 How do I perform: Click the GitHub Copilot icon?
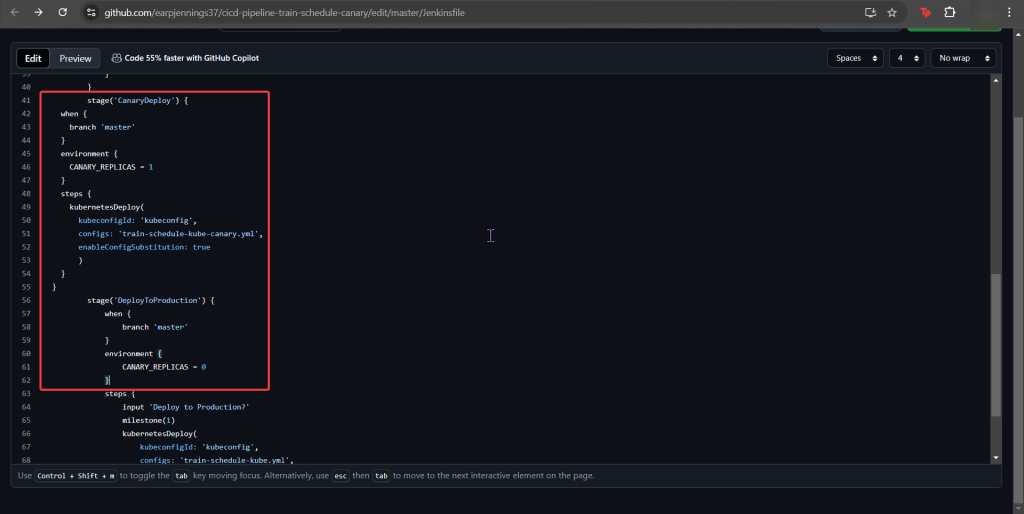click(x=117, y=58)
